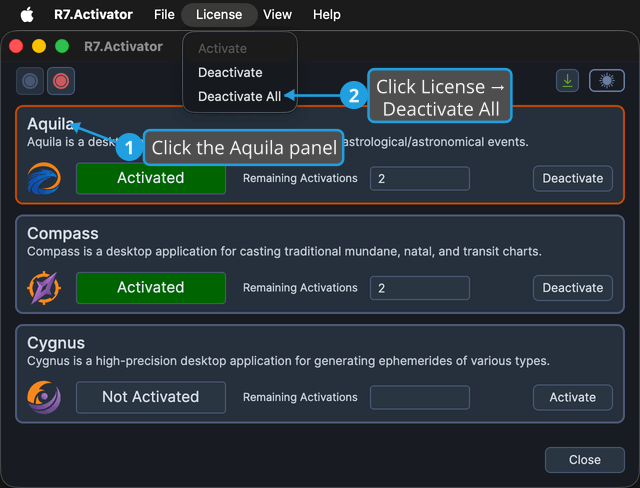Deactivate the Aquila license
The image size is (640, 488).
573,178
